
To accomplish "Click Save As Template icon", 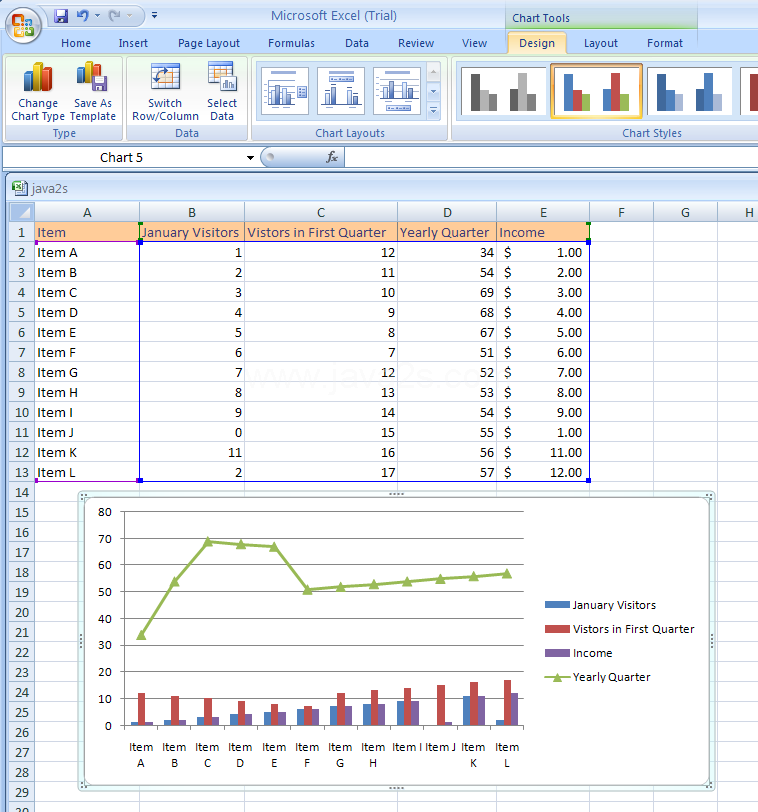I will point(92,77).
